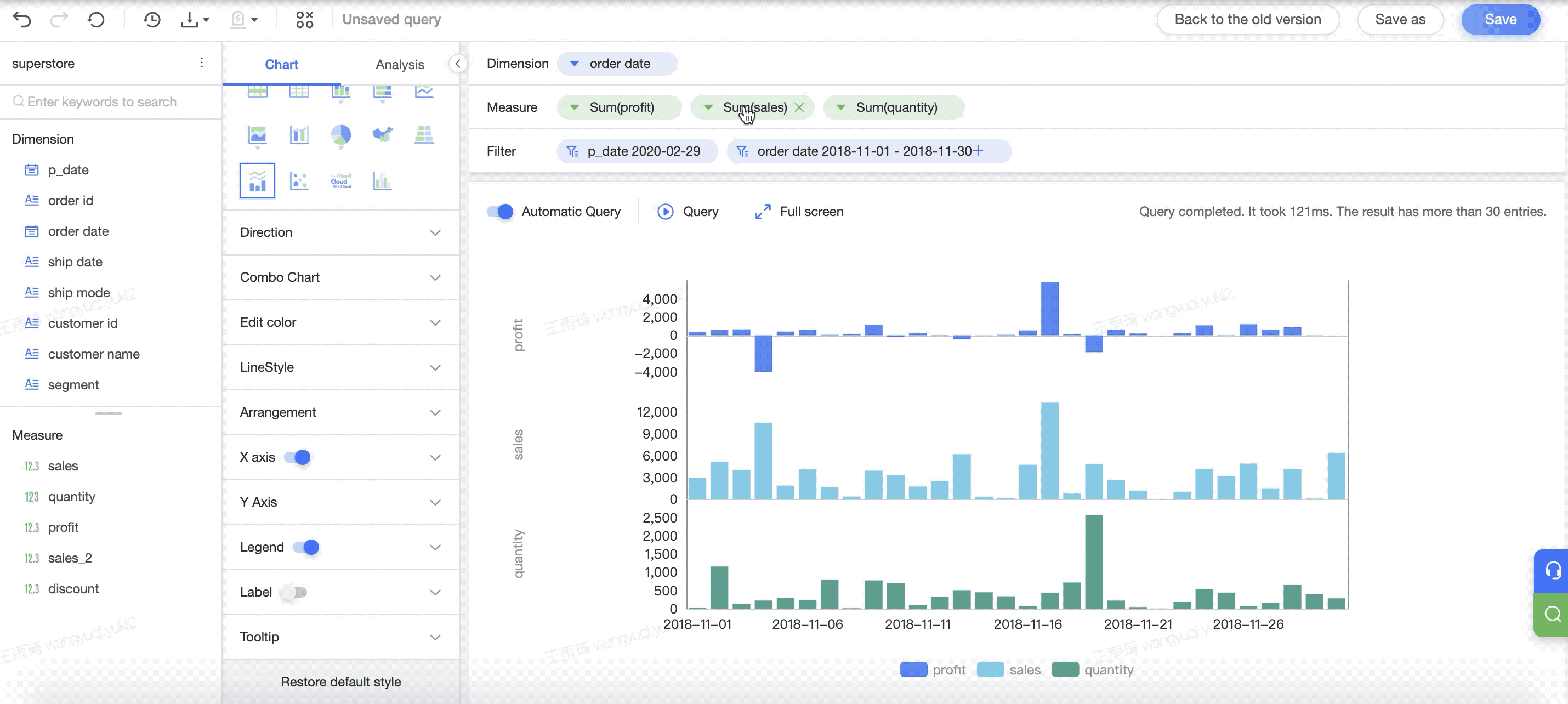The height and width of the screenshot is (704, 1568).
Task: Select the sales_2 measure field
Action: [70, 558]
